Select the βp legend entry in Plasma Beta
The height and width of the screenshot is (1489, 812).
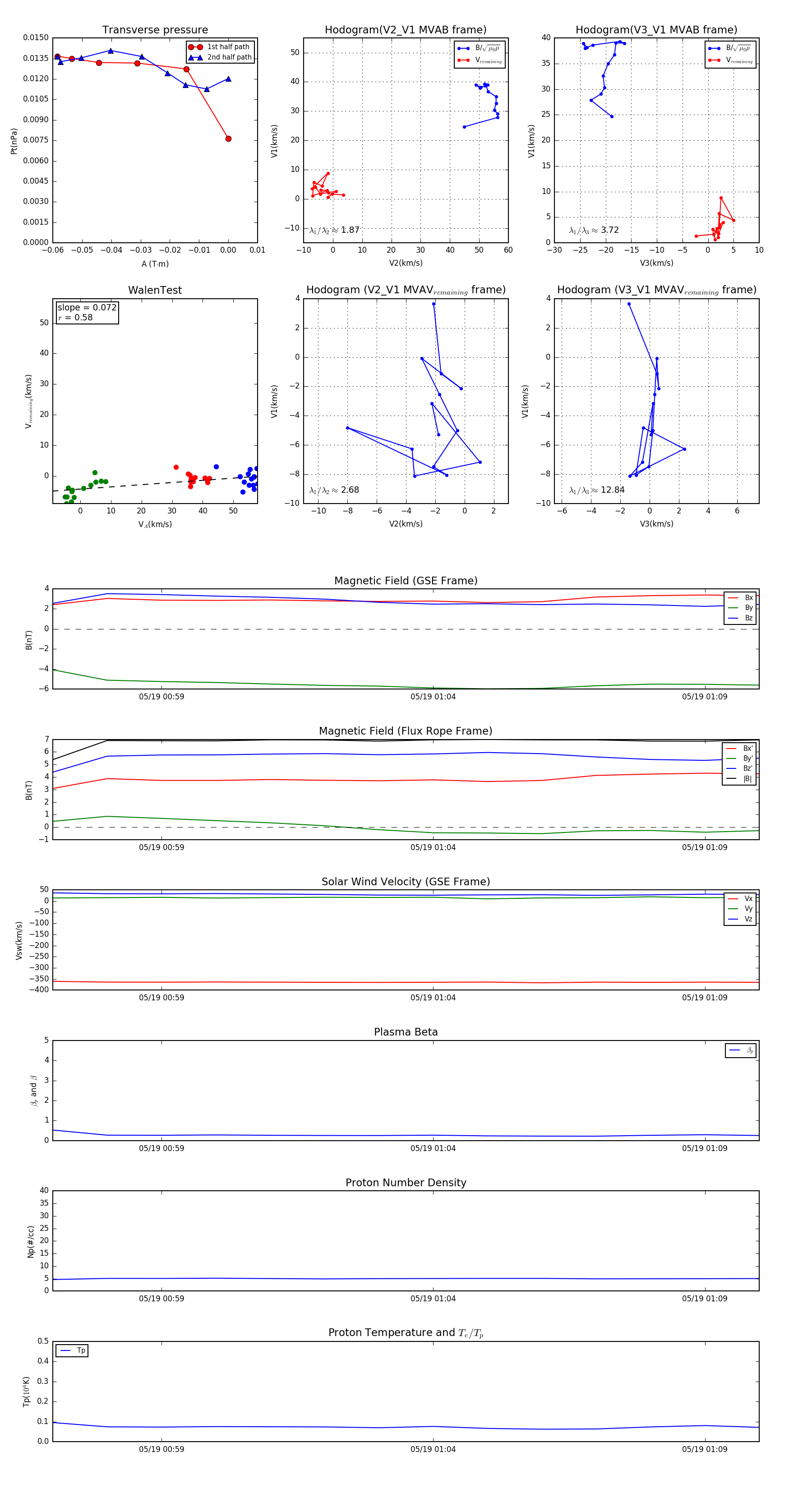(x=741, y=1050)
